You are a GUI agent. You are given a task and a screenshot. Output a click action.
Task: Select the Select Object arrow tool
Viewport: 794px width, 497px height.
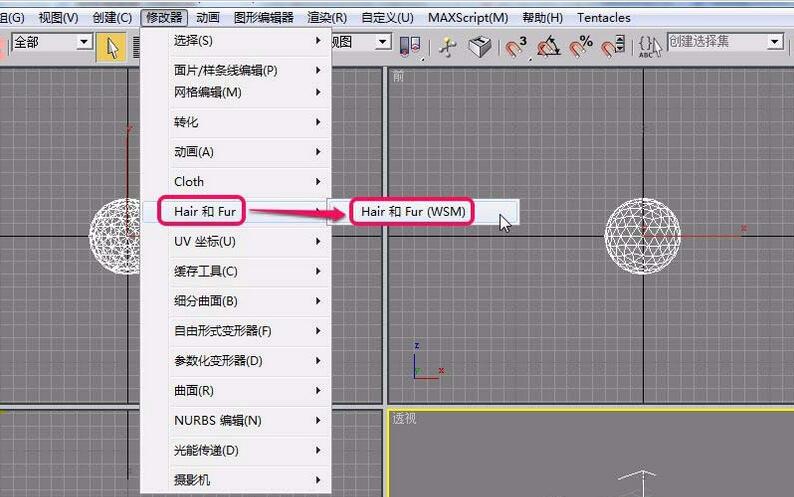tap(111, 48)
